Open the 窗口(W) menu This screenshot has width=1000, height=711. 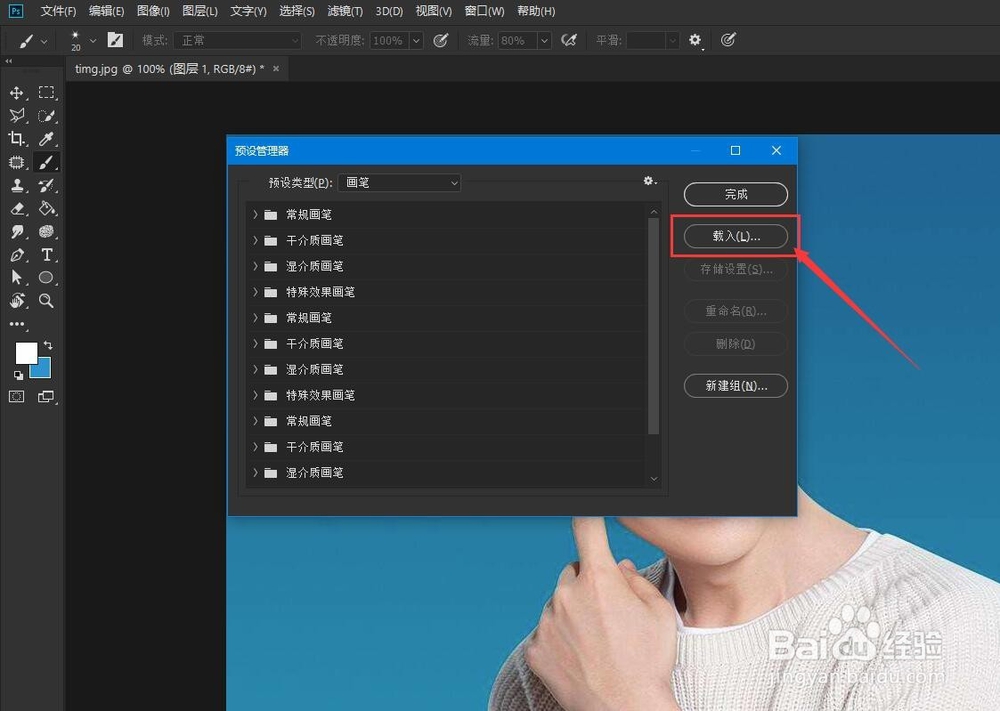[x=484, y=11]
